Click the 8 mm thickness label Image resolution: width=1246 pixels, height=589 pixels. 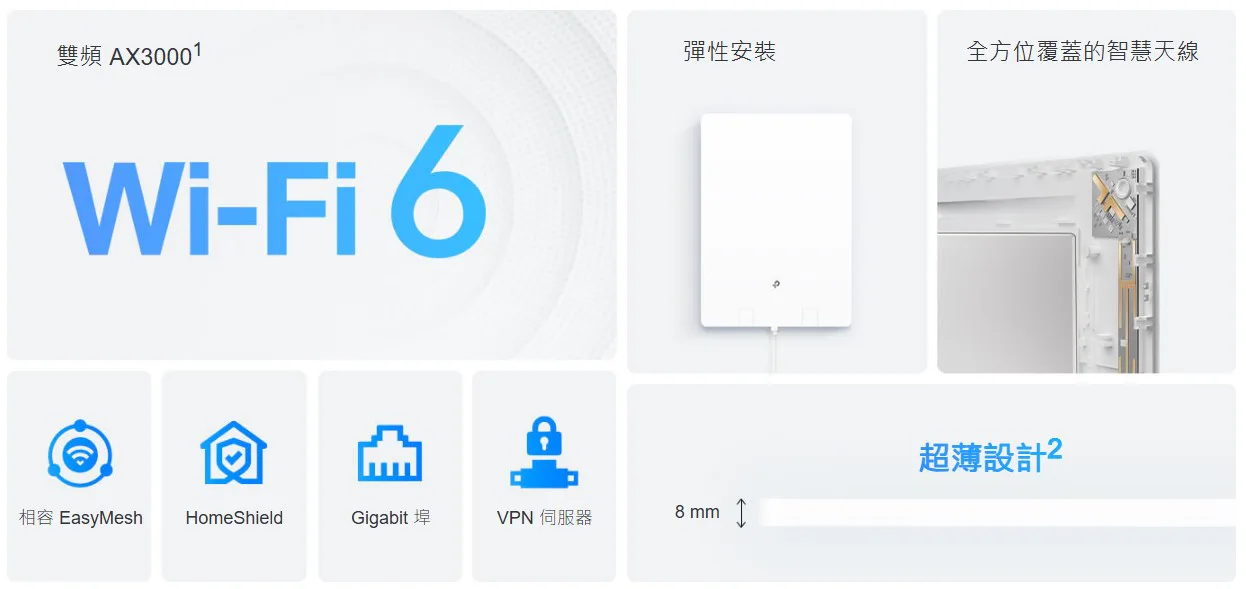click(x=697, y=512)
